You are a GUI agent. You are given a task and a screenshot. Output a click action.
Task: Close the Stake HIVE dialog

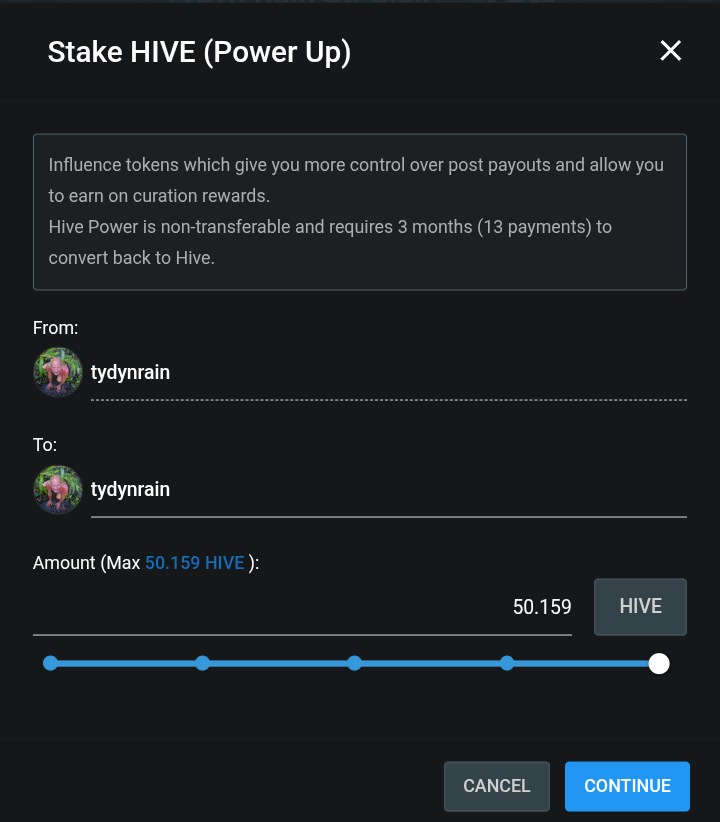670,51
